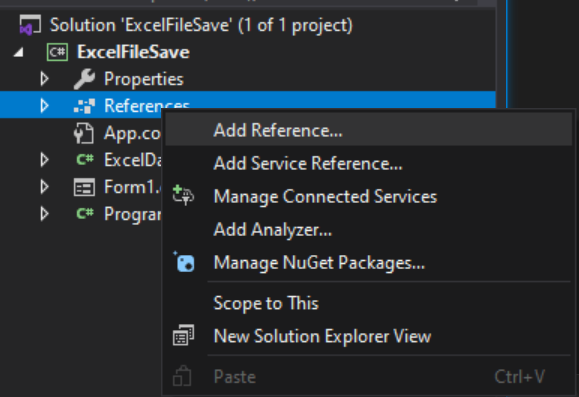Collapse the ExcelFileSave project node
The image size is (579, 397).
pos(18,53)
